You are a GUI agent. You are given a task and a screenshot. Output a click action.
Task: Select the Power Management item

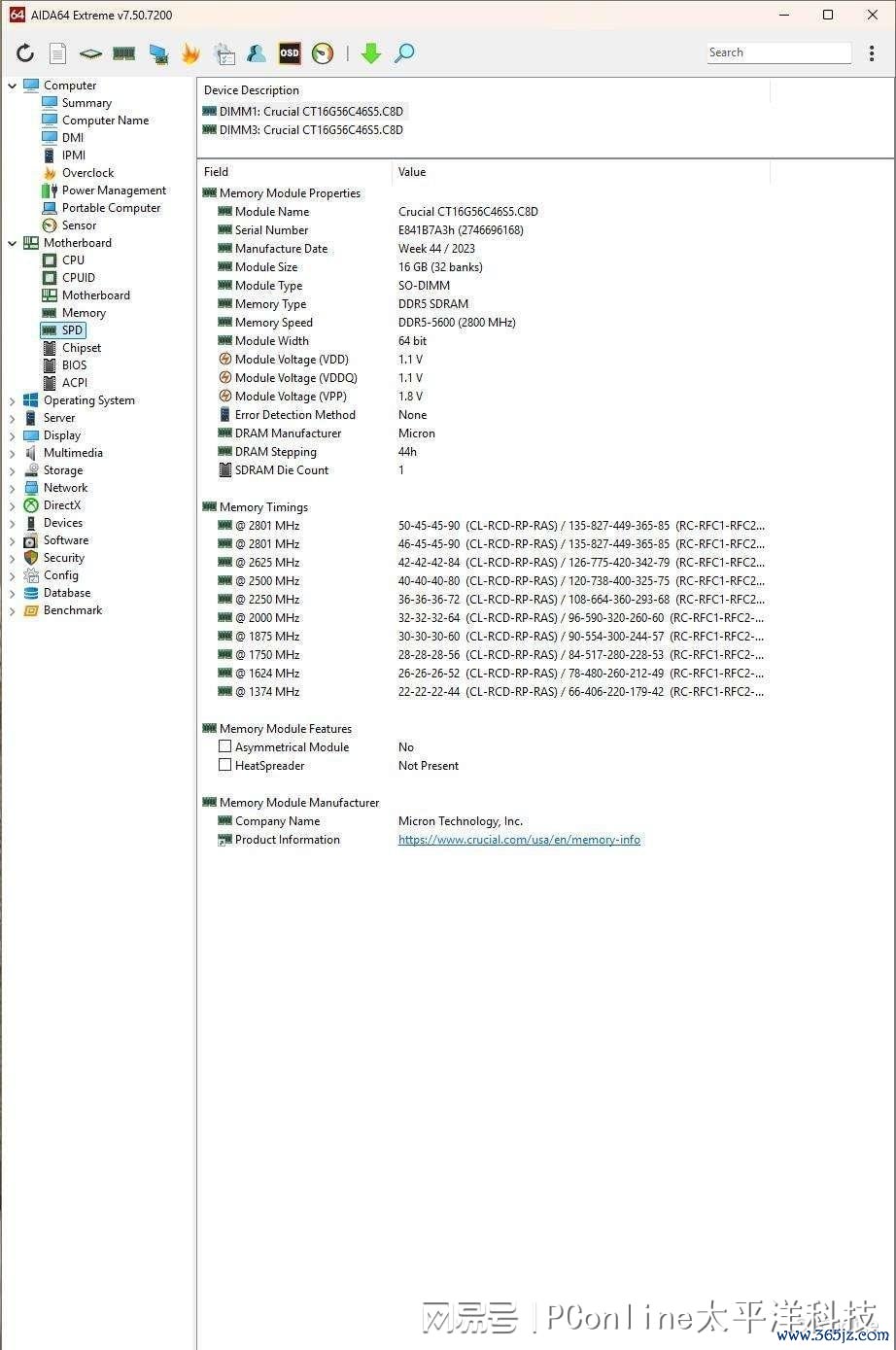(114, 190)
